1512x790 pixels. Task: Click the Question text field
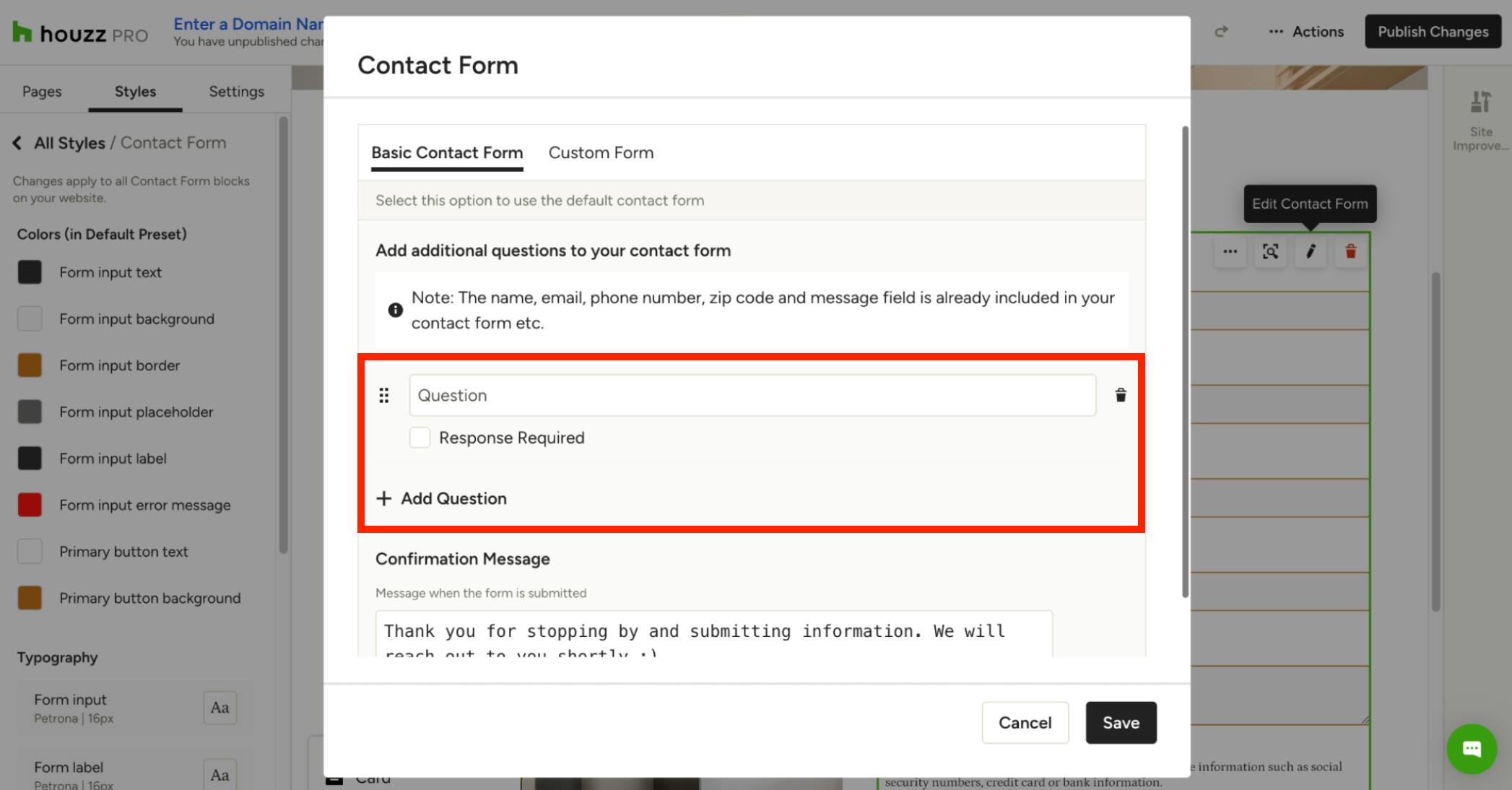(752, 395)
